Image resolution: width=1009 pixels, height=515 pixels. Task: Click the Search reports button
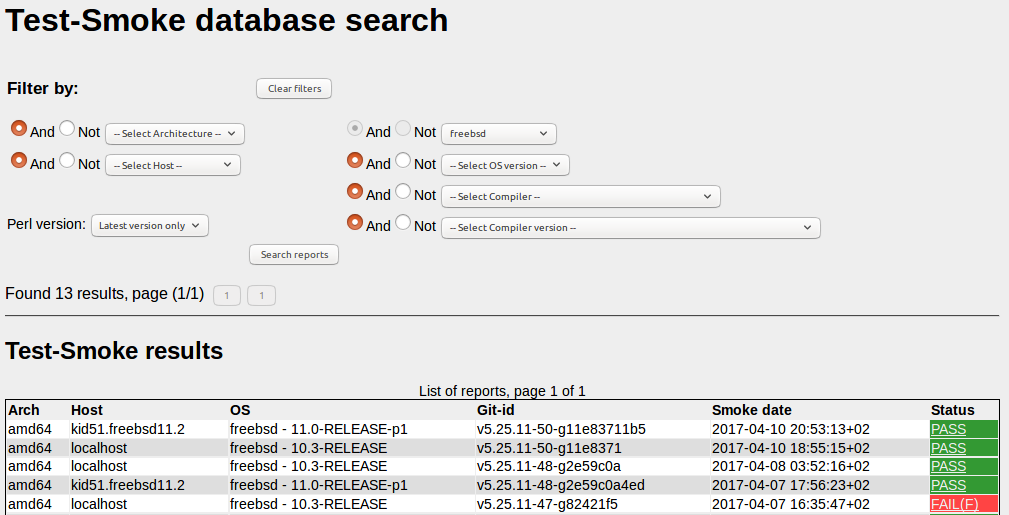click(294, 255)
